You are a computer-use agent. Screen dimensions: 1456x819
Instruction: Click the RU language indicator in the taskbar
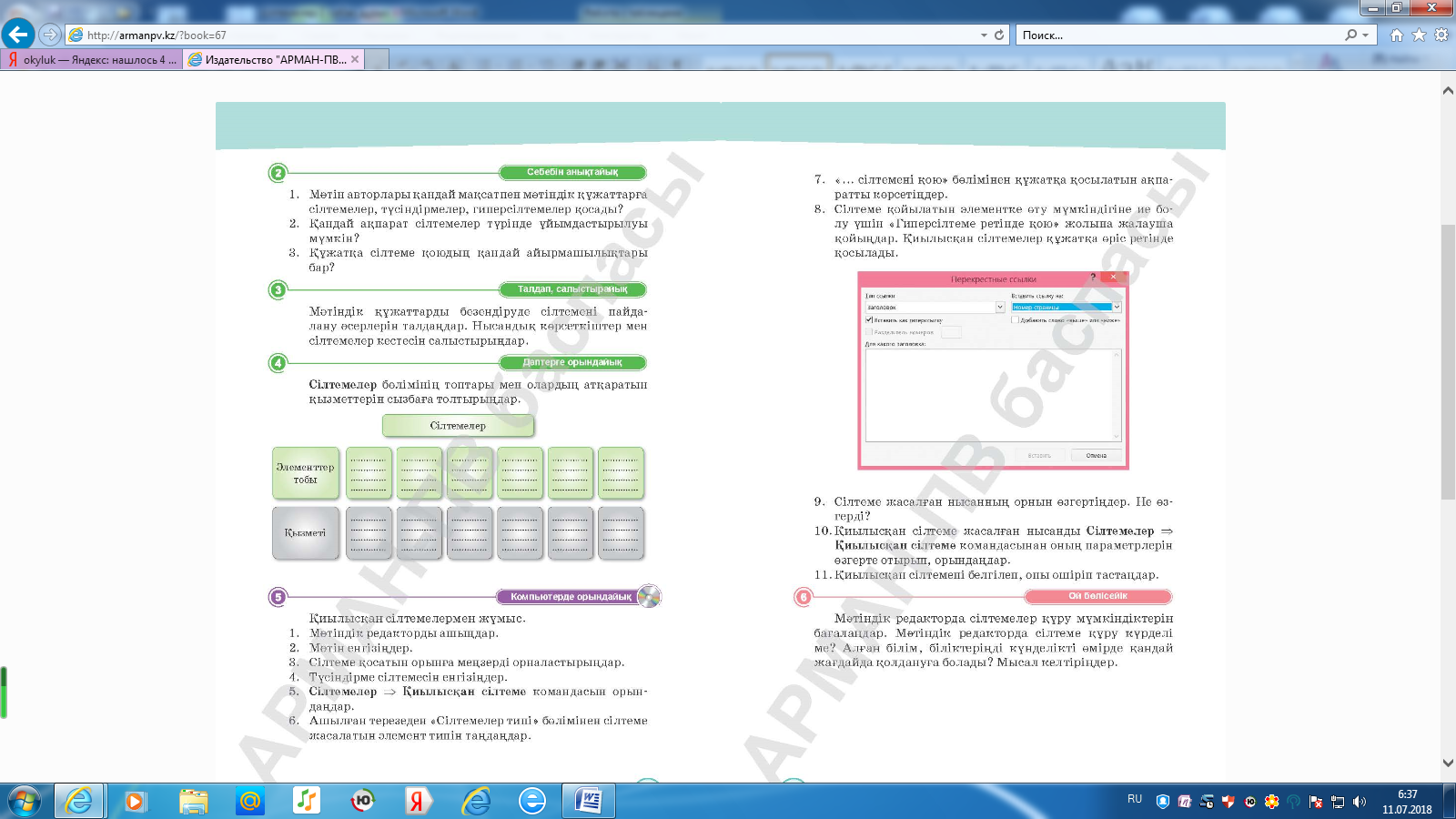pos(1135,799)
